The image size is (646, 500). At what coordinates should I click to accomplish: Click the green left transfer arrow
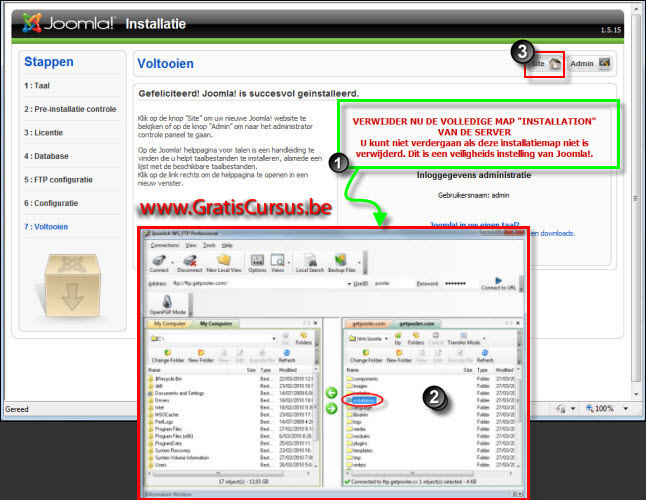coord(332,393)
